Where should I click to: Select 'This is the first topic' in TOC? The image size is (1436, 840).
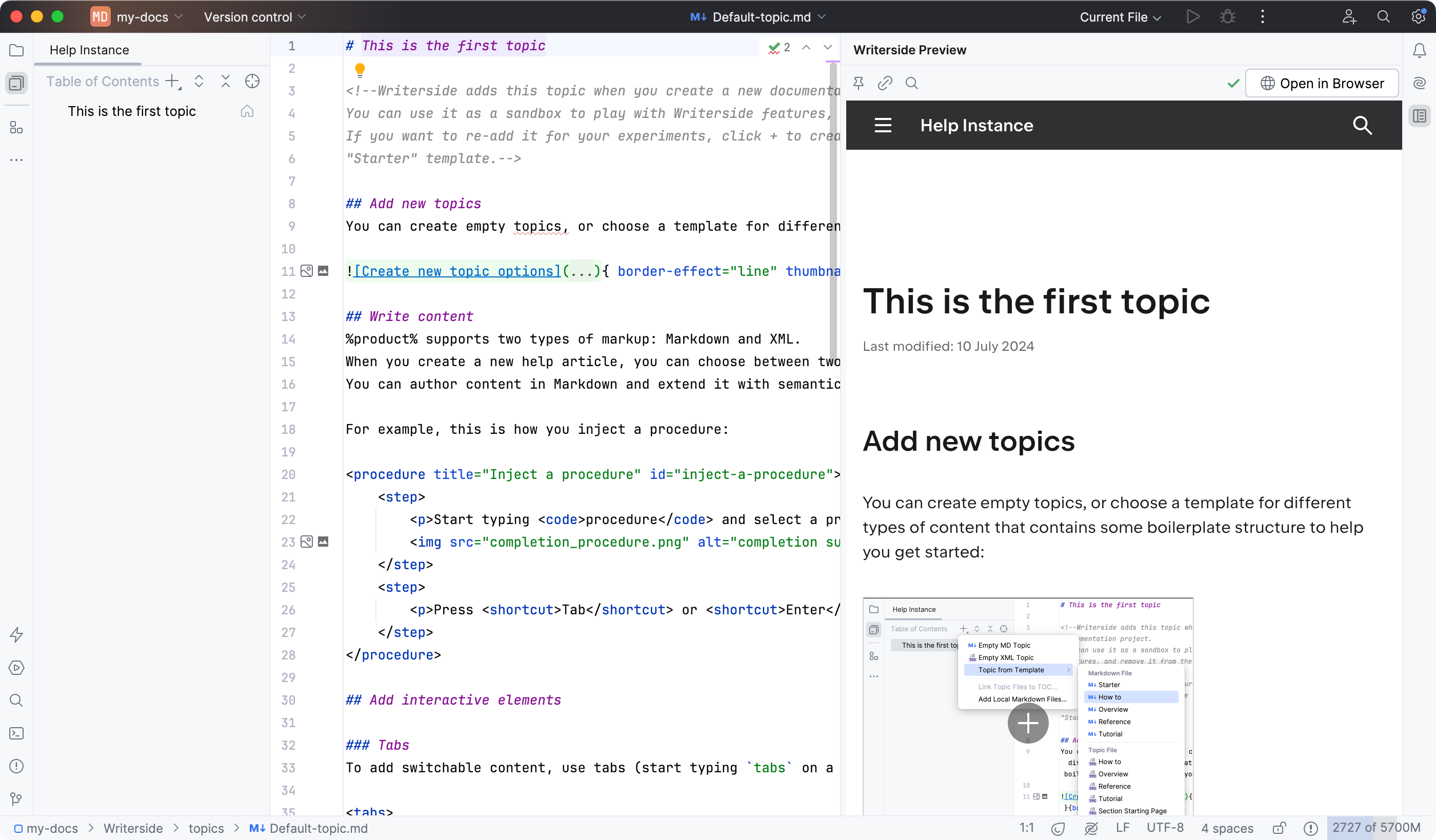click(132, 111)
